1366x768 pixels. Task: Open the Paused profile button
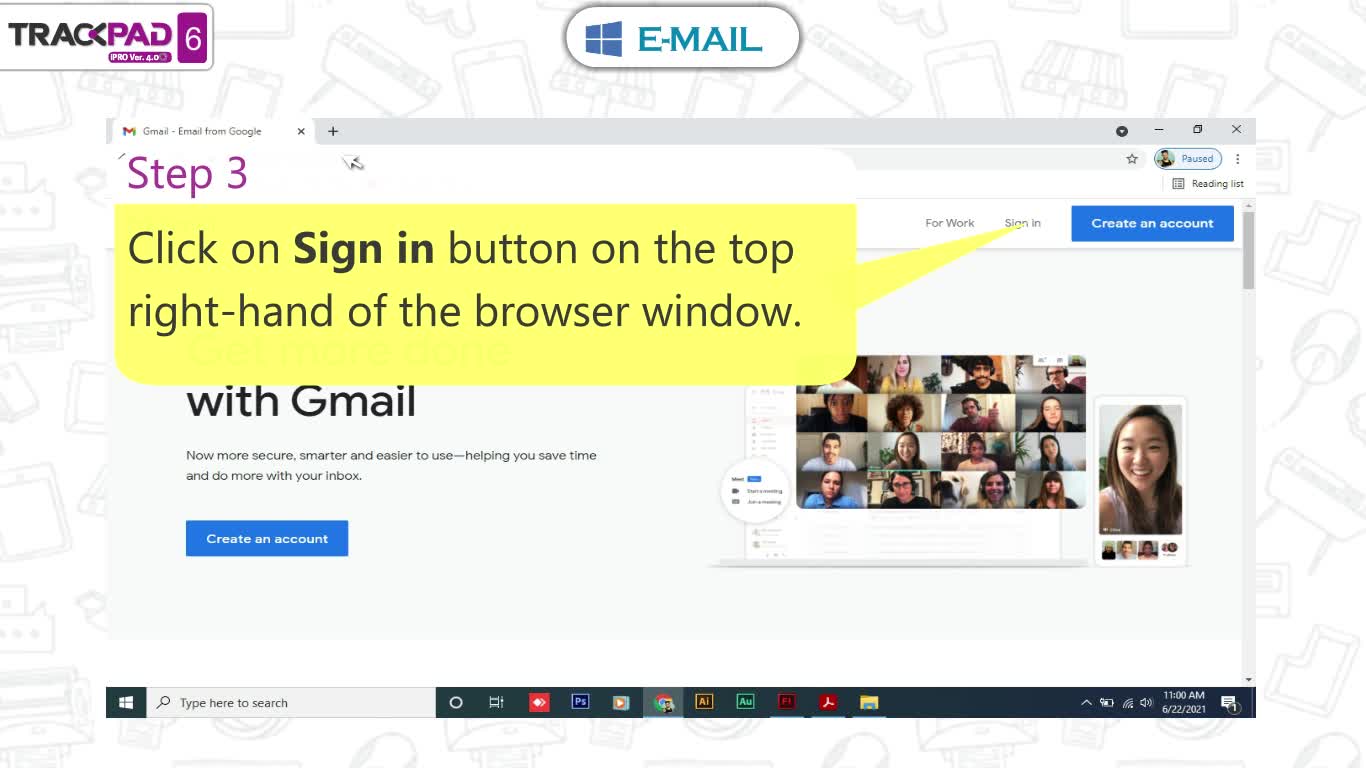1187,158
